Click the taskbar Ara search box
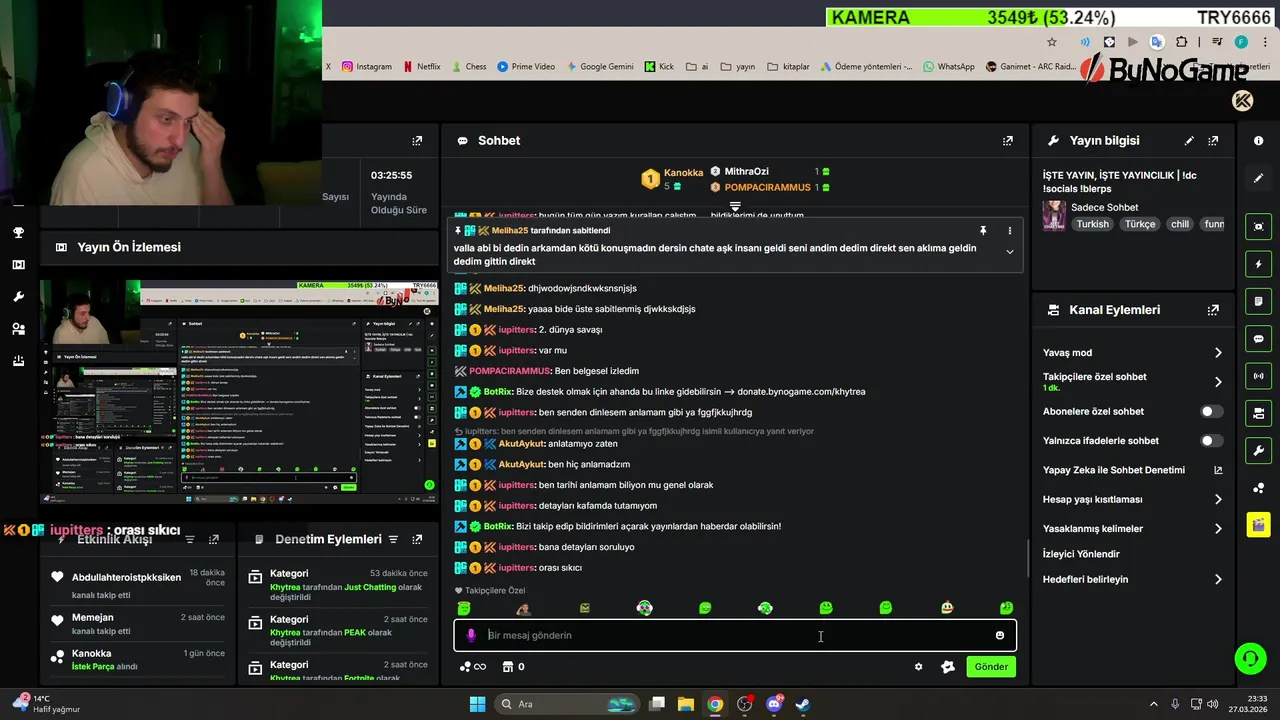Viewport: 1280px width, 720px height. (x=567, y=704)
